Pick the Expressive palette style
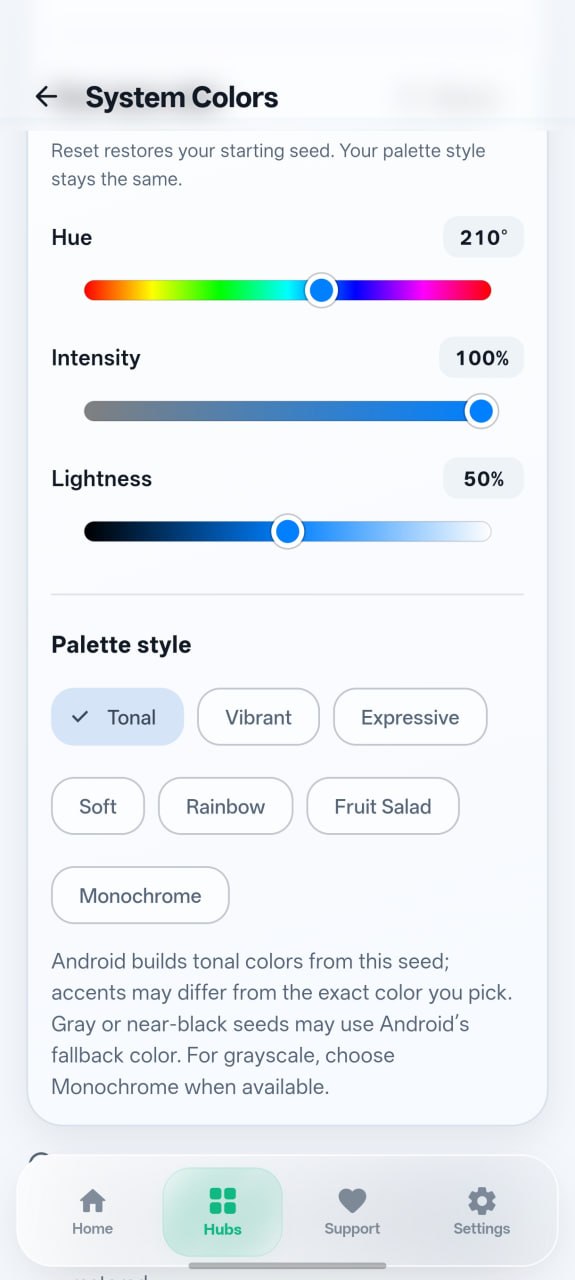 [410, 717]
